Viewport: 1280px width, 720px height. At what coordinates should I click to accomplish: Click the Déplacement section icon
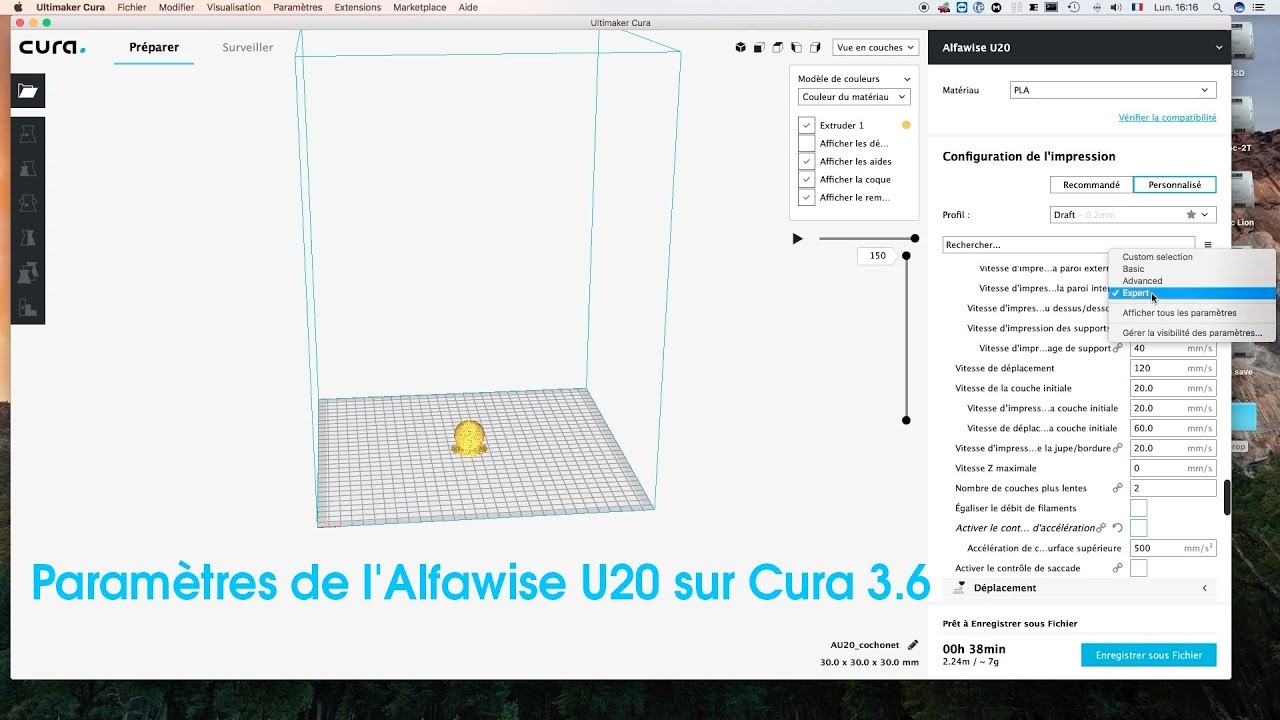click(x=959, y=588)
